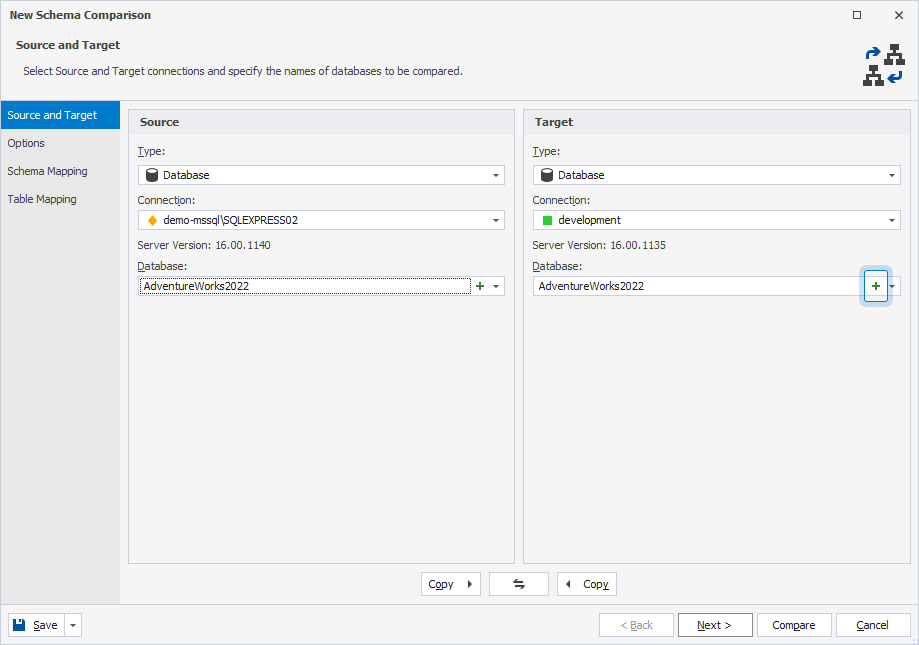919x645 pixels.
Task: Click the green square icon for development connection
Action: click(546, 220)
